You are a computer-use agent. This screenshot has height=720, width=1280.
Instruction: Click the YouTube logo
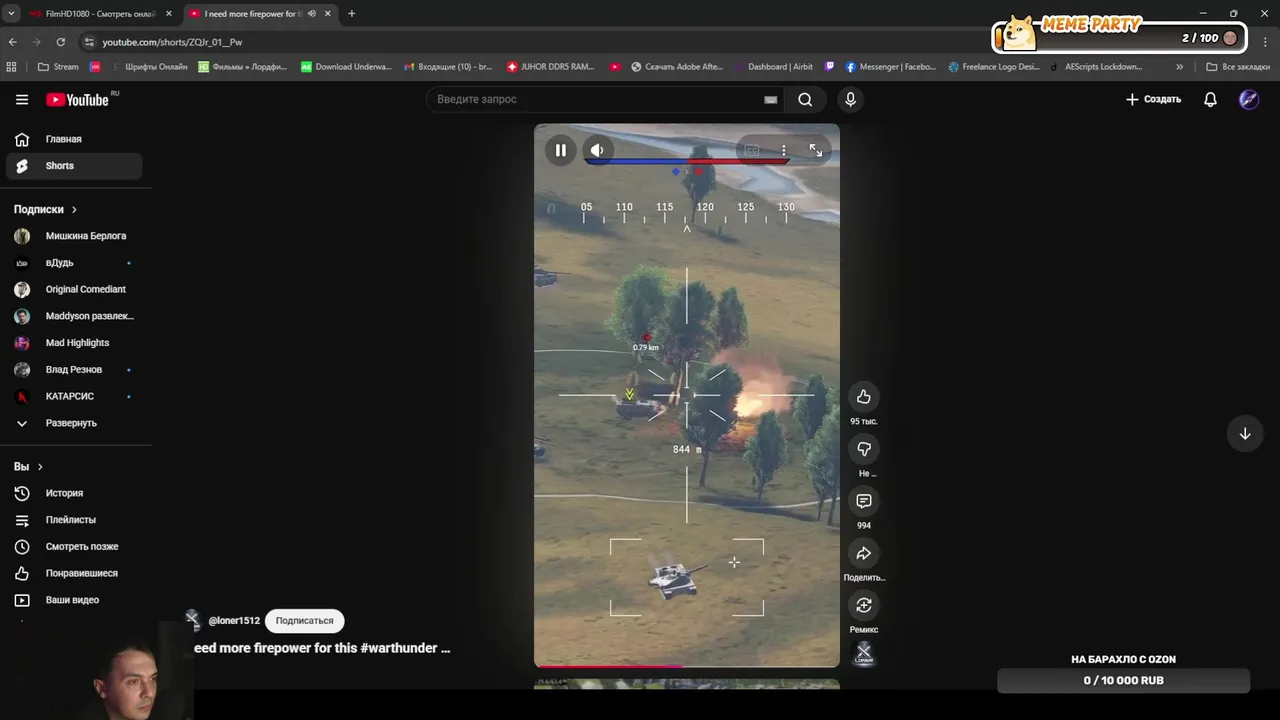(x=77, y=99)
